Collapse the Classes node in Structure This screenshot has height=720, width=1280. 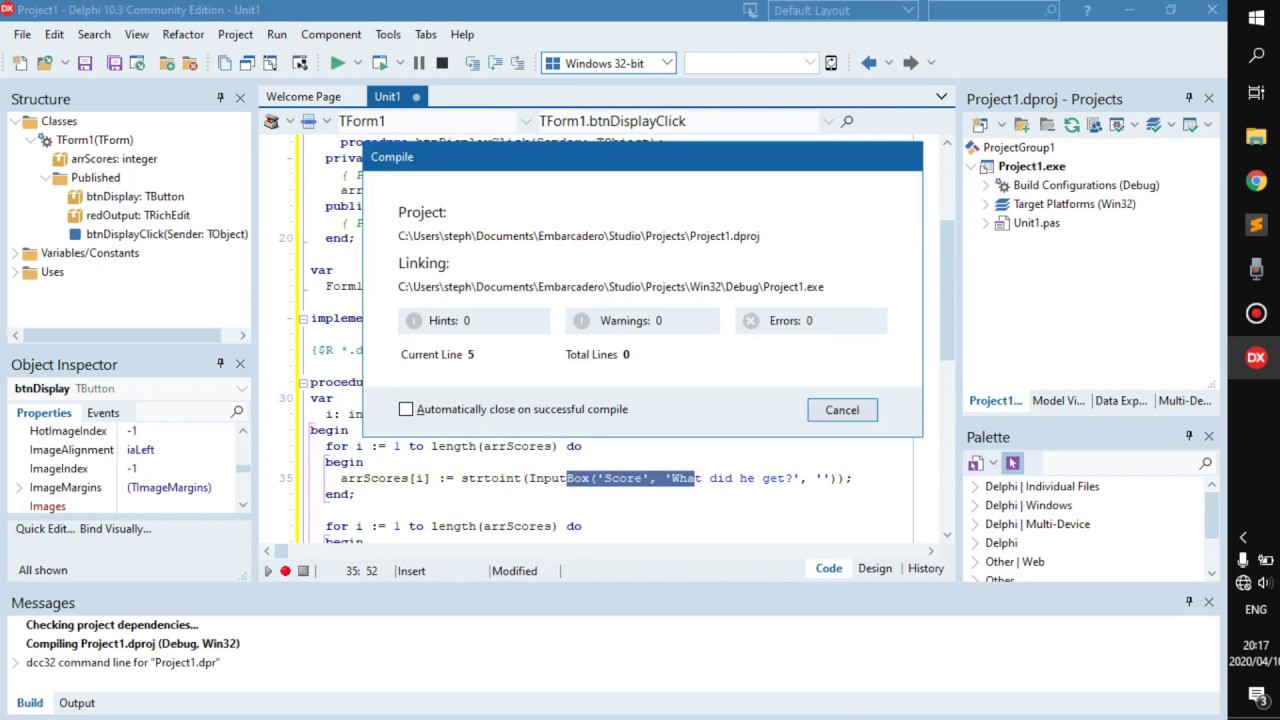17,121
